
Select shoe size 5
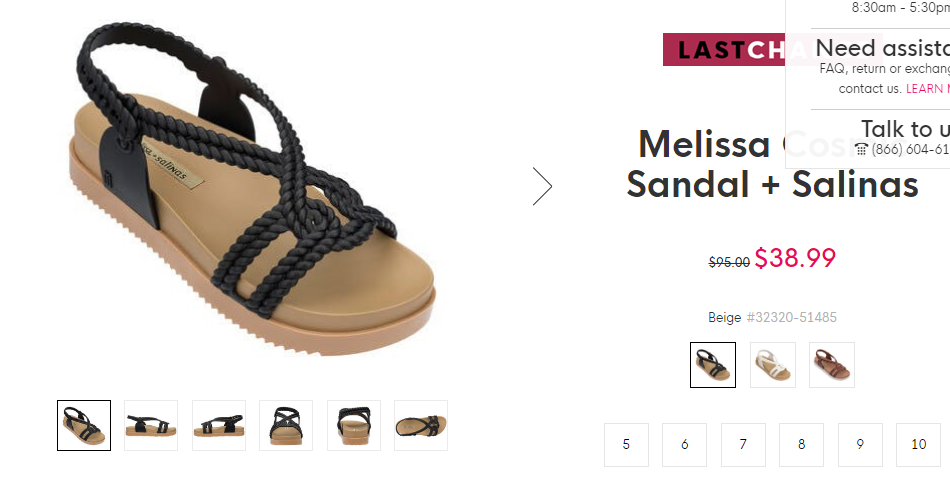[626, 445]
